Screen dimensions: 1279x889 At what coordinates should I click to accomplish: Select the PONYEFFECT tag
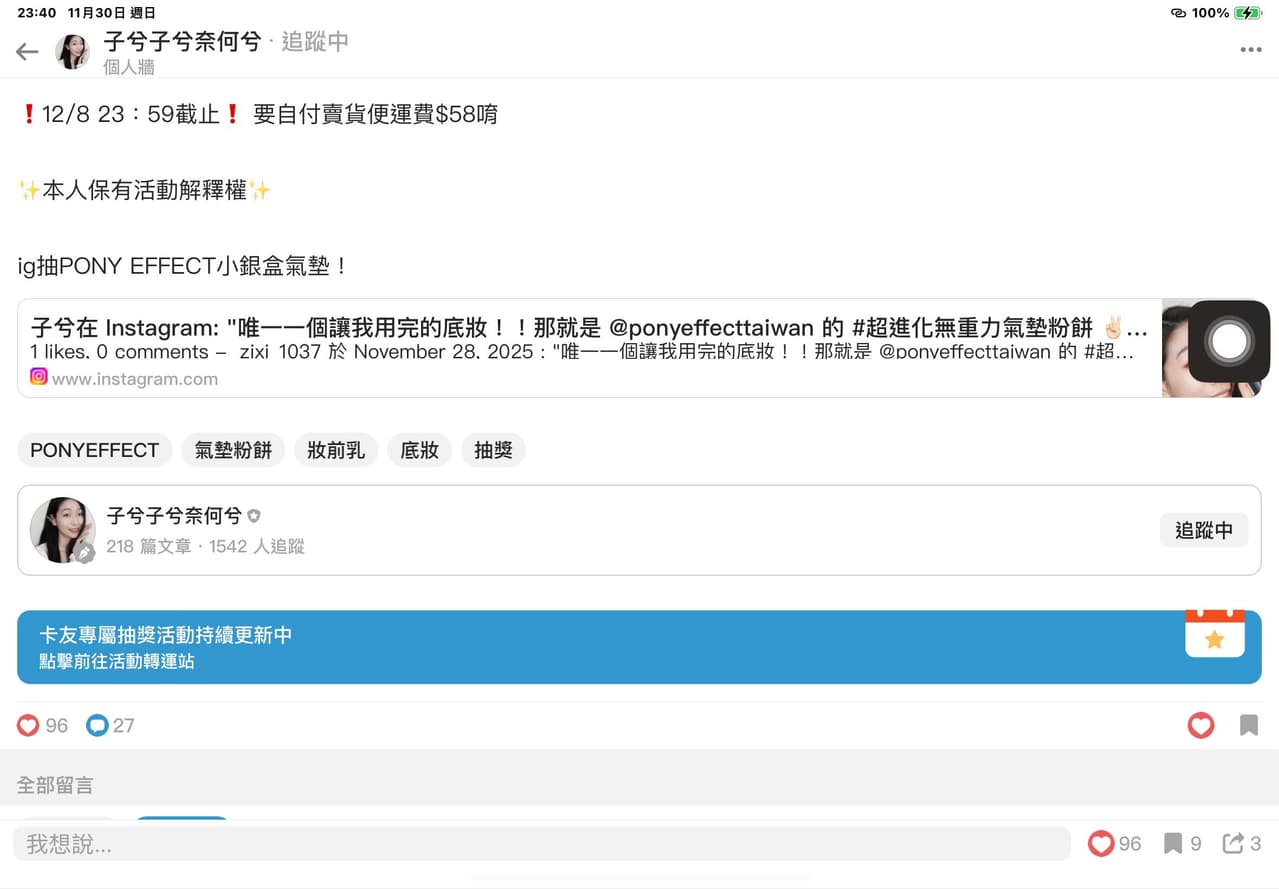tap(94, 450)
